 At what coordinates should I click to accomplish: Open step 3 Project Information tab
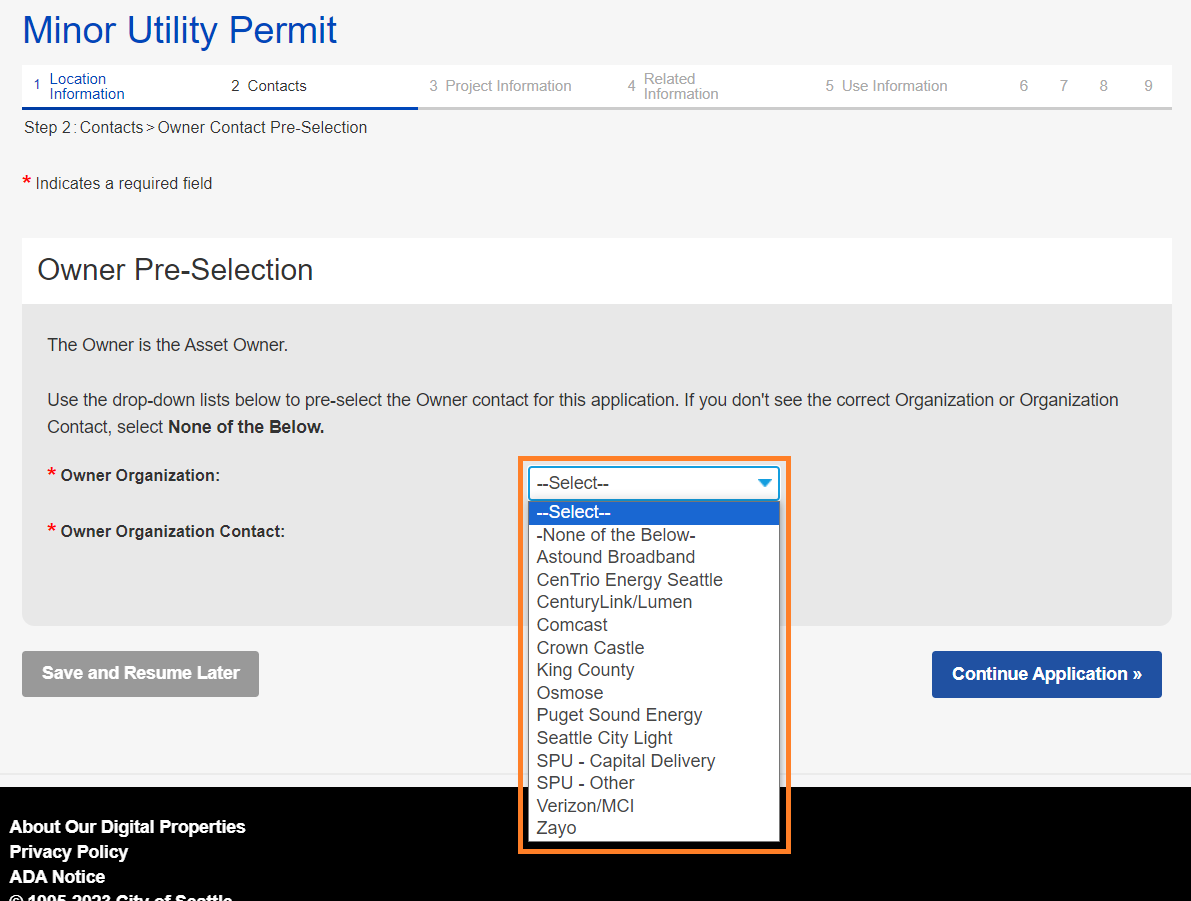click(507, 86)
